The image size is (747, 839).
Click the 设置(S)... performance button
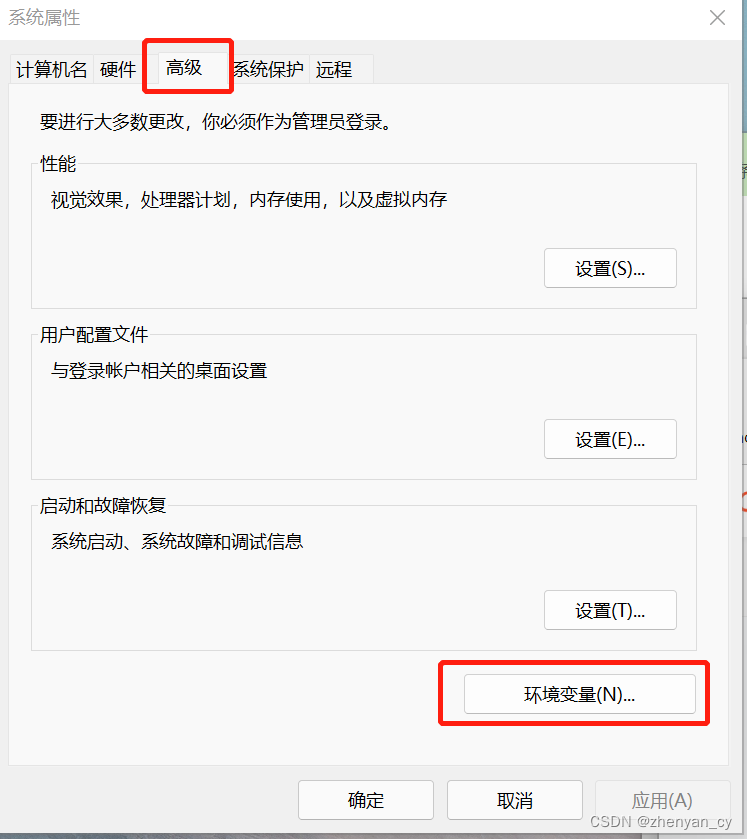(x=610, y=268)
